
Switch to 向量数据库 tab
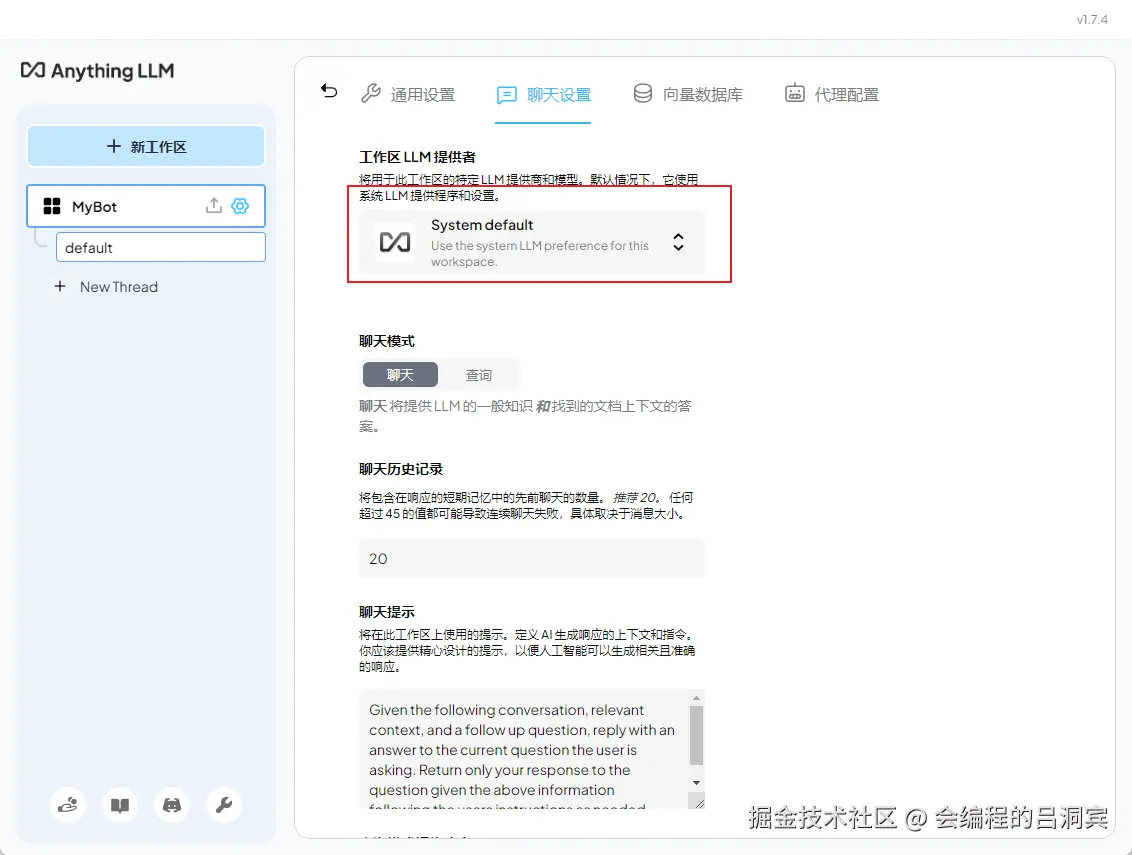(x=688, y=94)
